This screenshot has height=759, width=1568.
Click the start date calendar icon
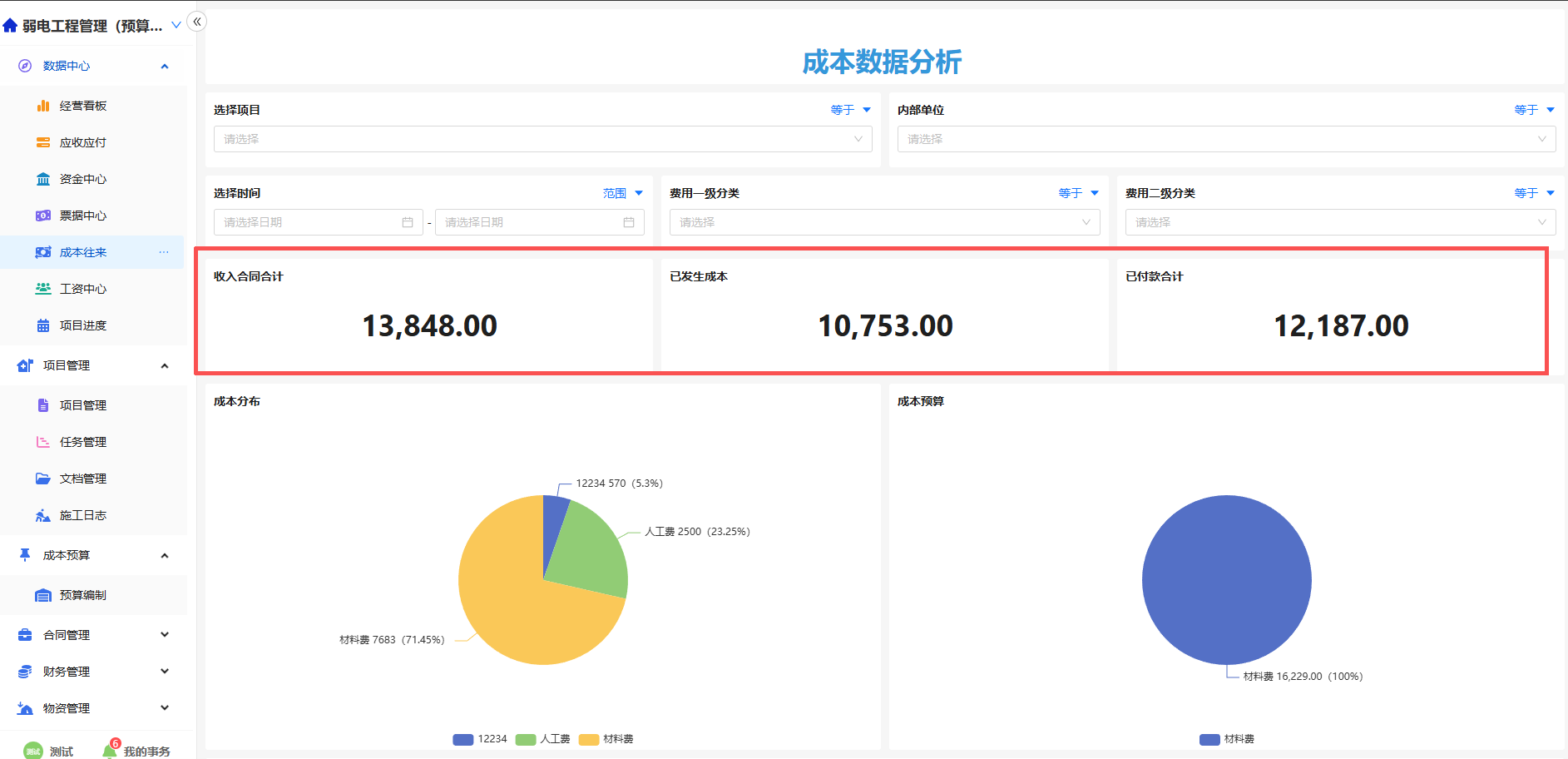pos(408,222)
